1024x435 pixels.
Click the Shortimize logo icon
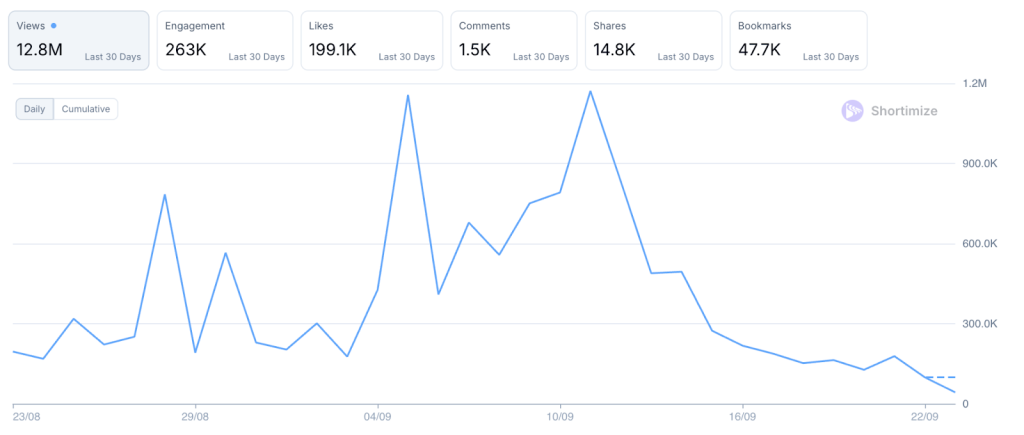coord(852,111)
